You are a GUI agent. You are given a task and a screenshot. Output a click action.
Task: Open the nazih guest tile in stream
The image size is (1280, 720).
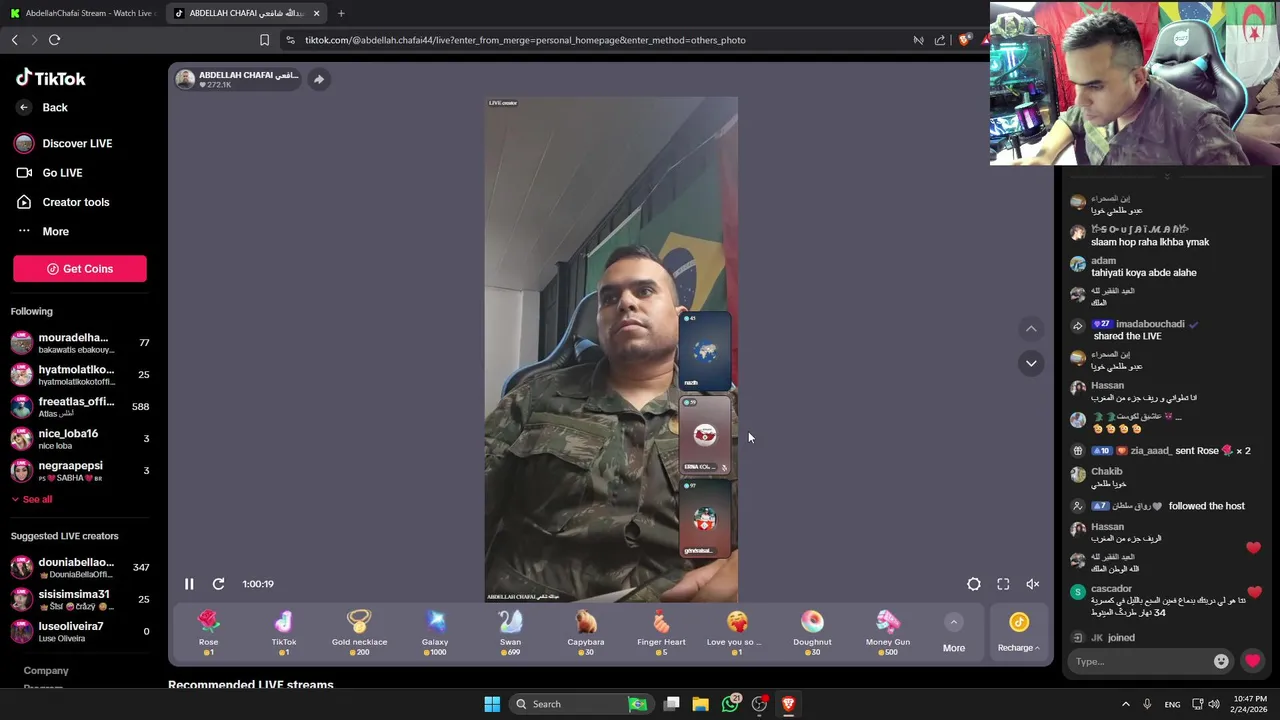pyautogui.click(x=705, y=350)
